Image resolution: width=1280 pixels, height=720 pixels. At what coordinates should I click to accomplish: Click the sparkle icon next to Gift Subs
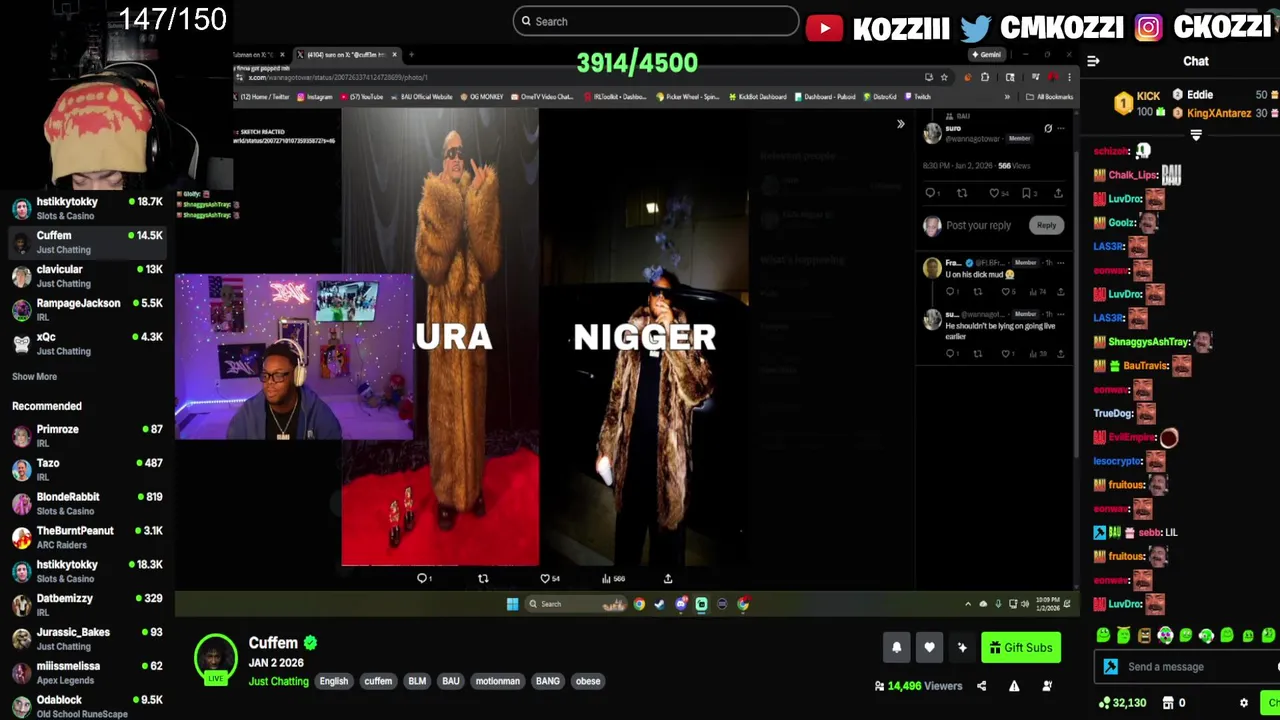click(x=962, y=648)
